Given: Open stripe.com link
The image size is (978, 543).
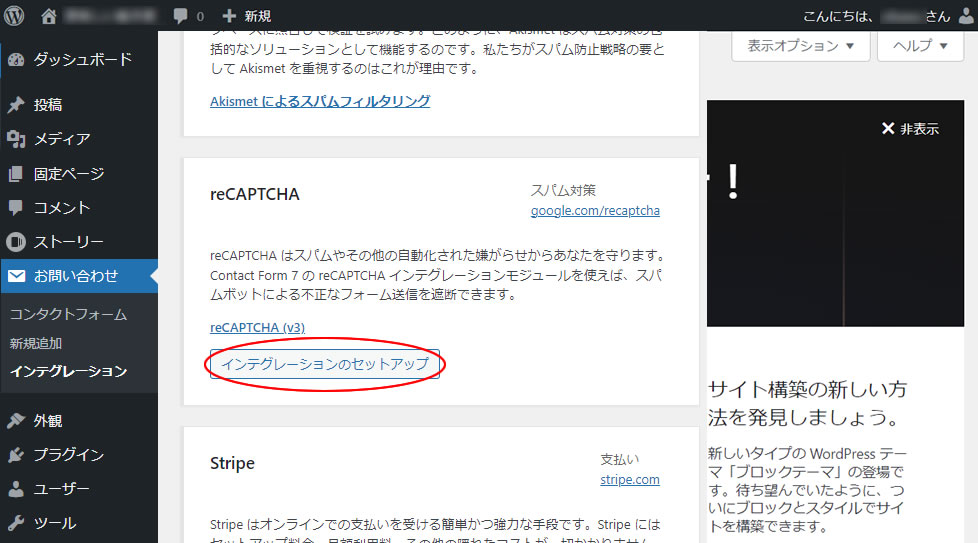Looking at the screenshot, I should click(x=630, y=479).
